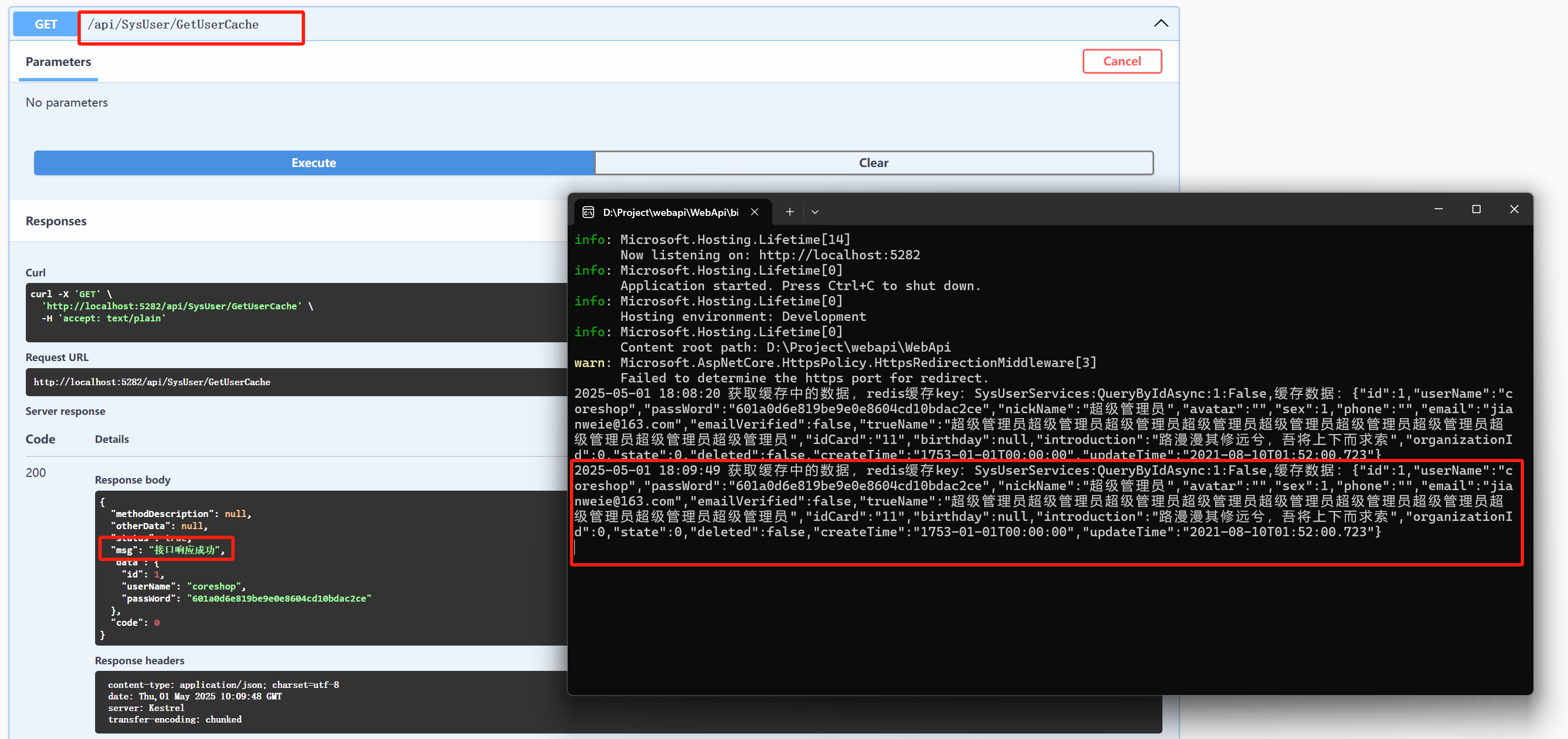Open a new terminal tab with the plus icon

(789, 212)
